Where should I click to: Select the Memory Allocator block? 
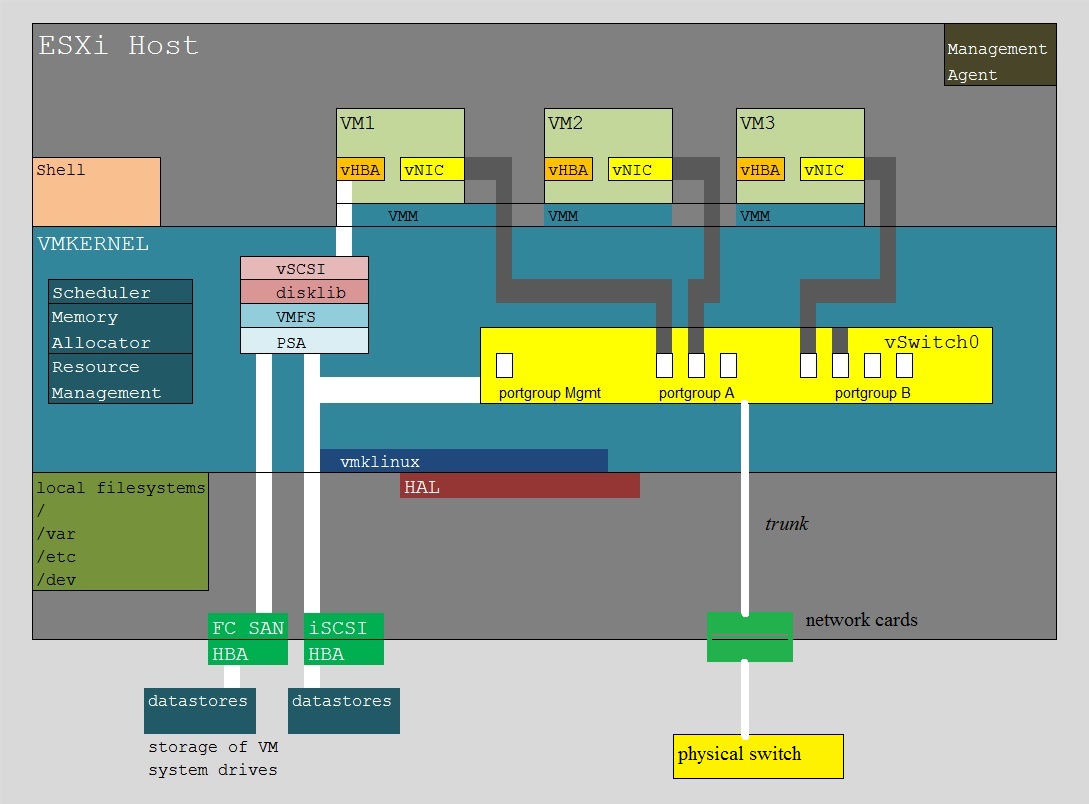(120, 328)
